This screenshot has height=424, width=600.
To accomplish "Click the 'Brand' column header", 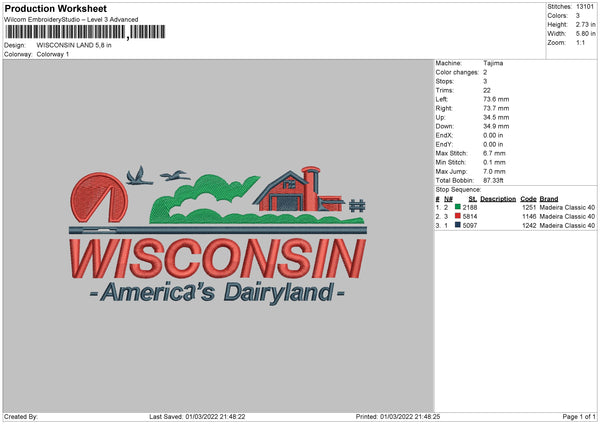I will [549, 199].
